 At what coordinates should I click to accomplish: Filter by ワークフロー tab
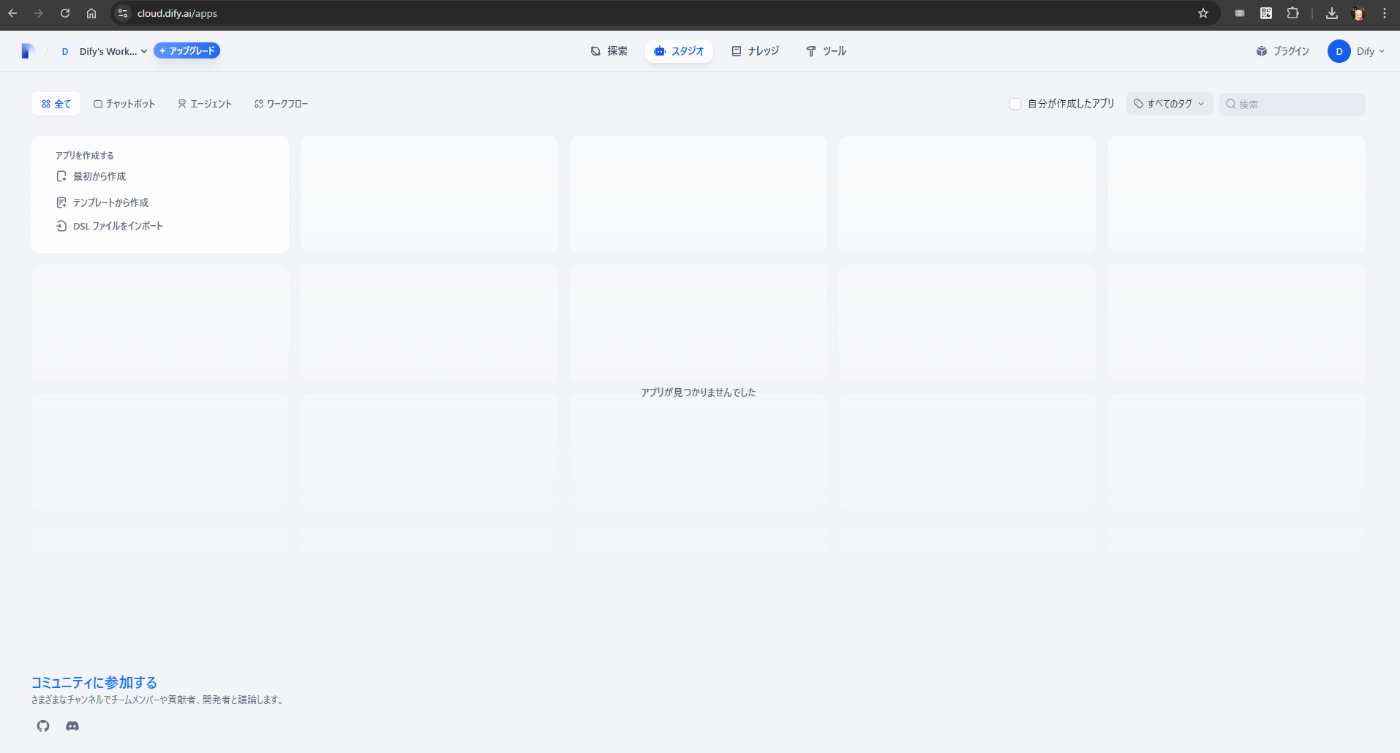pyautogui.click(x=281, y=104)
